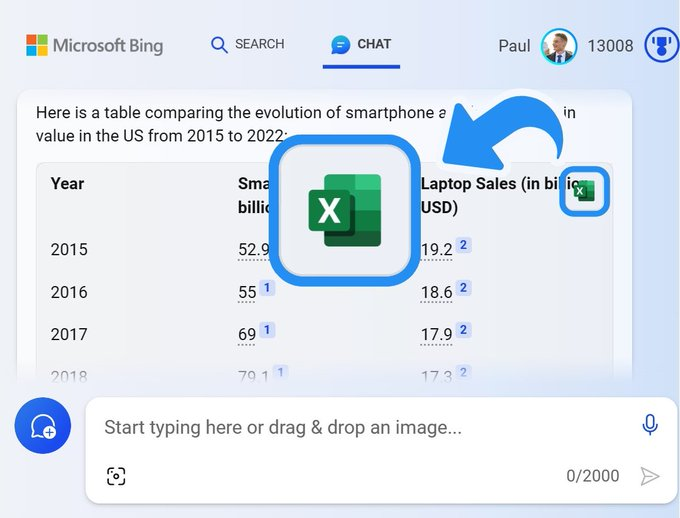The height and width of the screenshot is (518, 680).
Task: Click the large highlighted Excel icon
Action: pos(346,209)
